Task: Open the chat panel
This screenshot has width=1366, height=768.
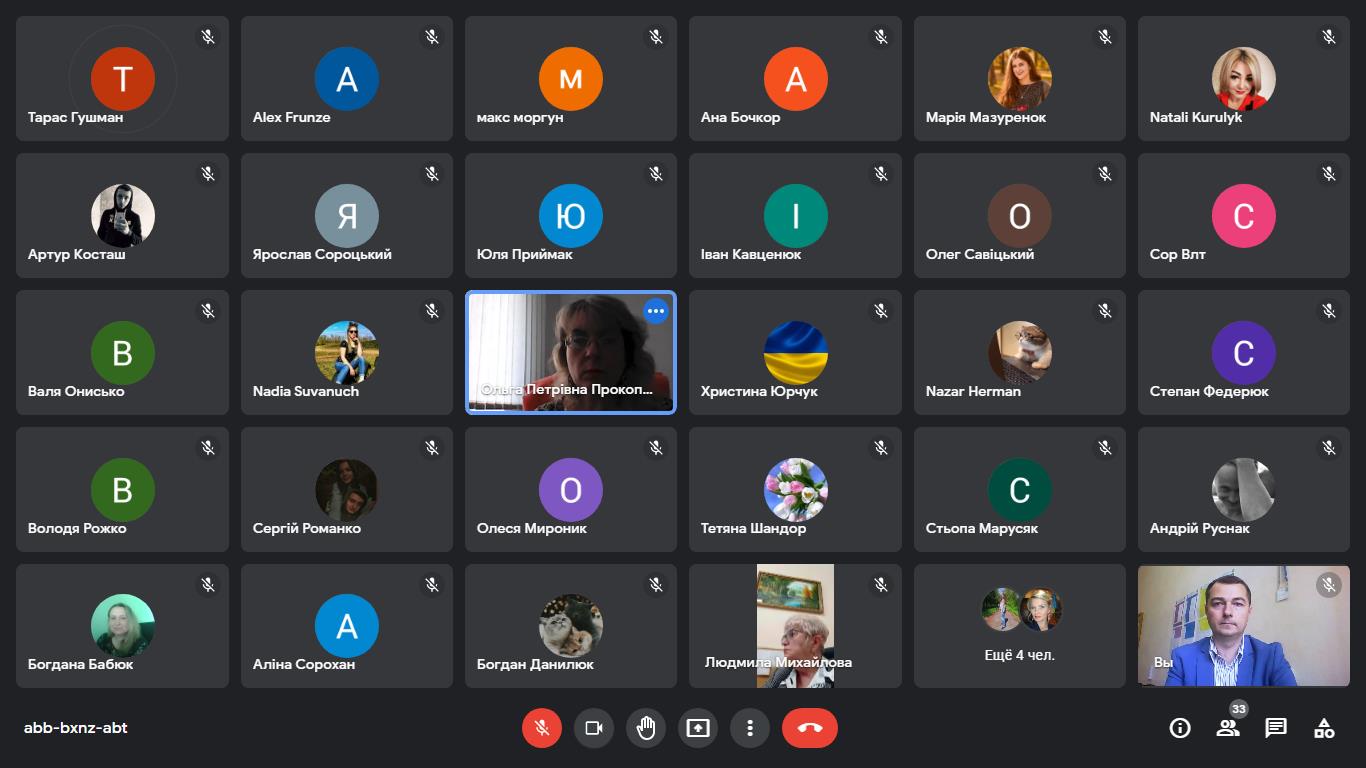Action: 1276,728
